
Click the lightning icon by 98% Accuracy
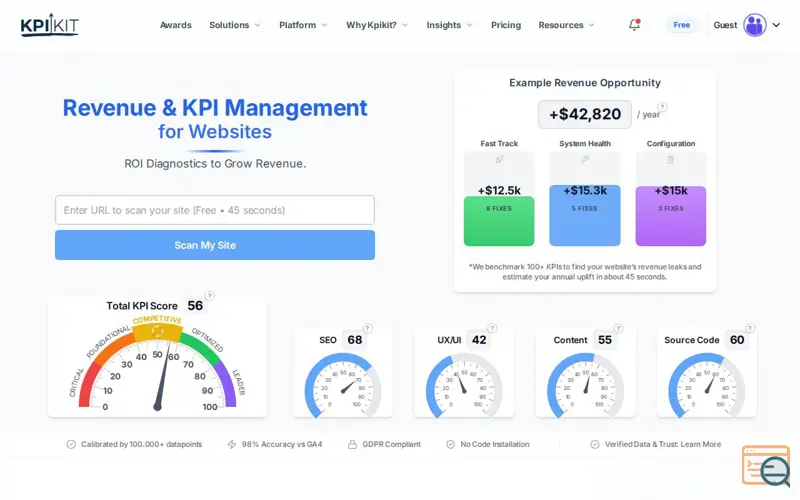(x=232, y=444)
